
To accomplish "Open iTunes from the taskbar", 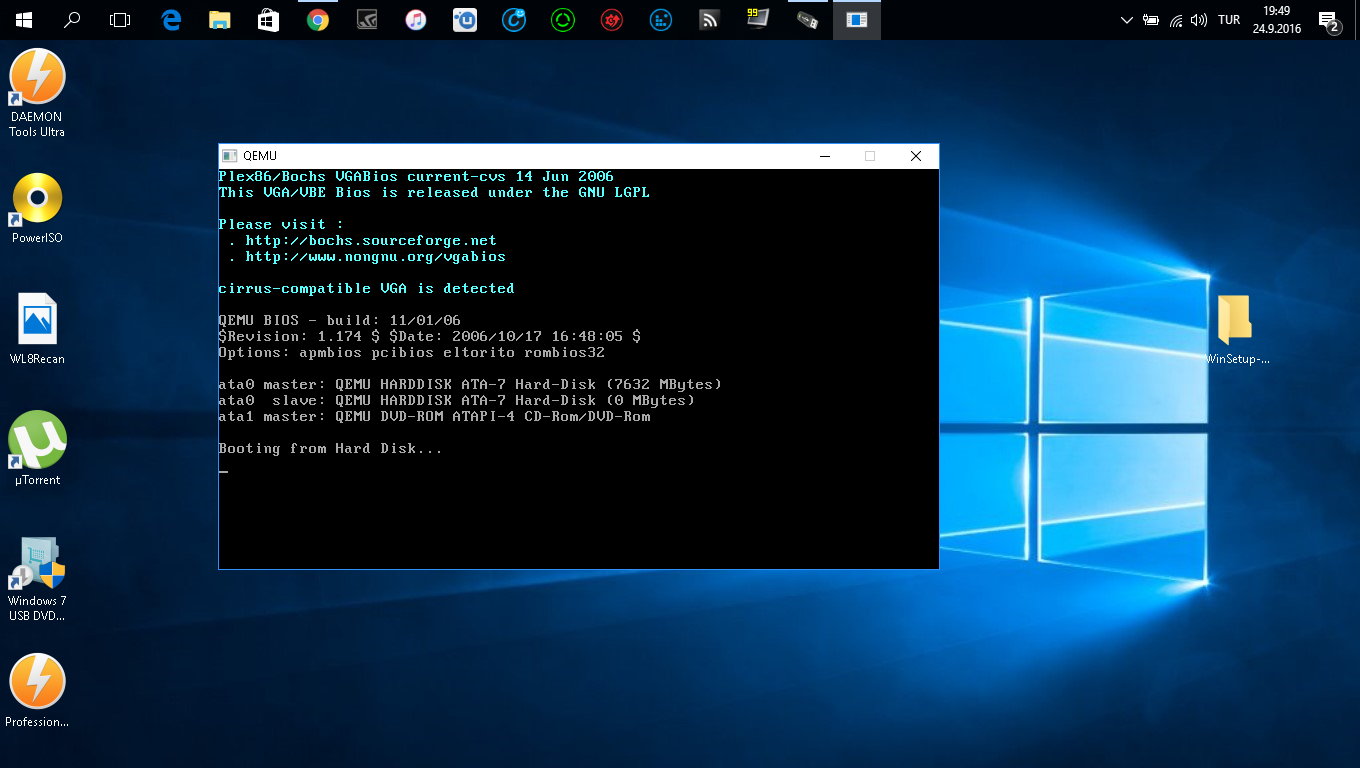I will [416, 20].
